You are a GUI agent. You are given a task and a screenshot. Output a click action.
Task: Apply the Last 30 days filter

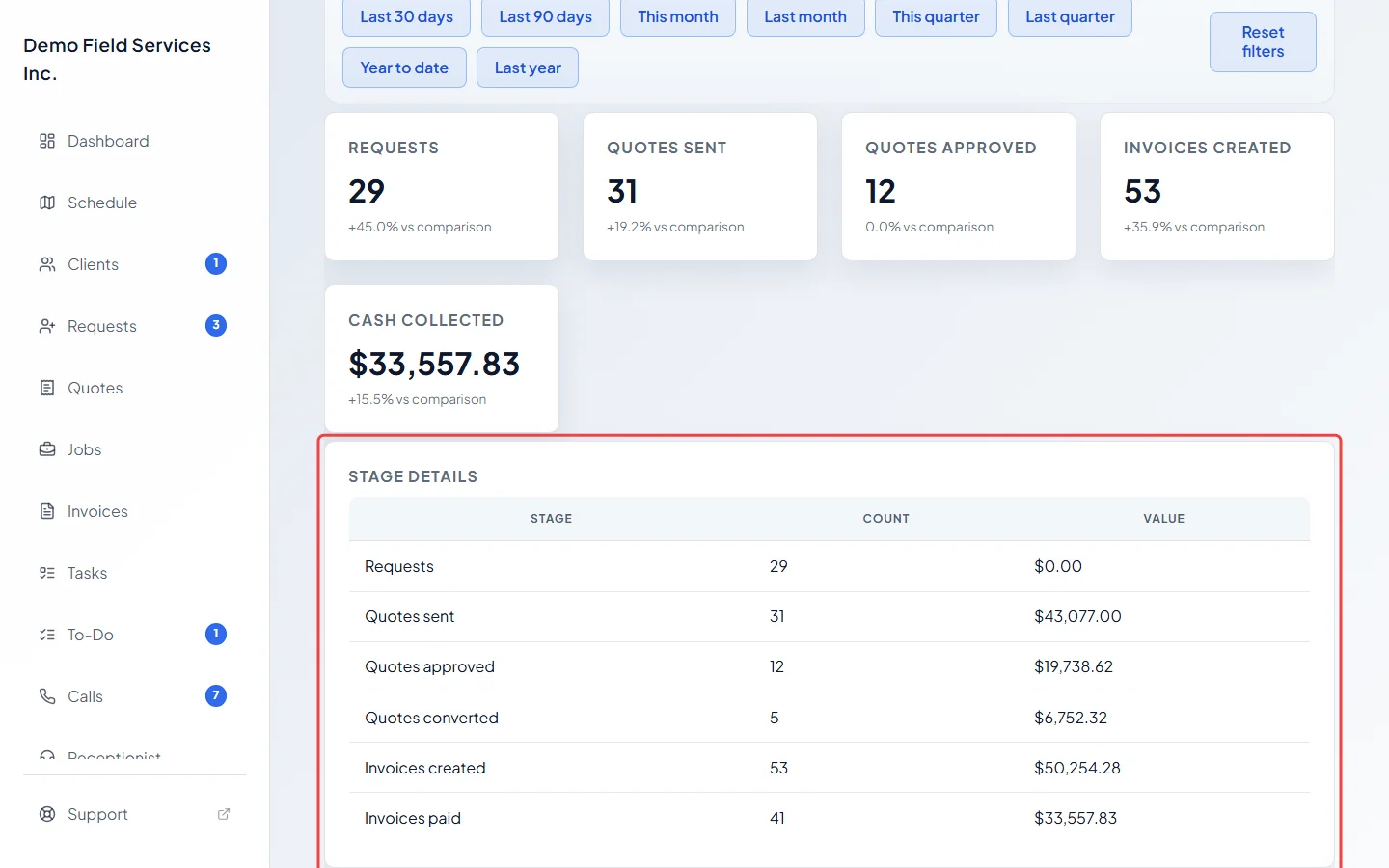406,17
